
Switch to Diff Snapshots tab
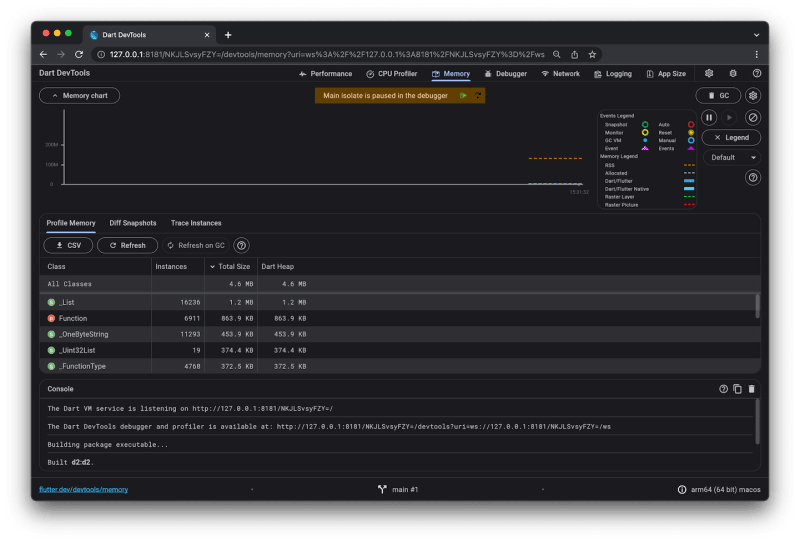[x=133, y=223]
